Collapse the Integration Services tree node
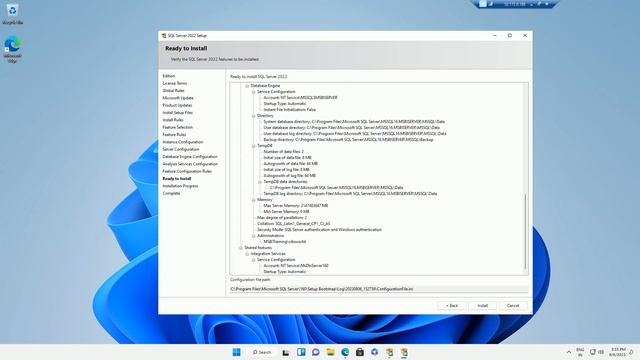The width and height of the screenshot is (640, 360). pyautogui.click(x=247, y=254)
